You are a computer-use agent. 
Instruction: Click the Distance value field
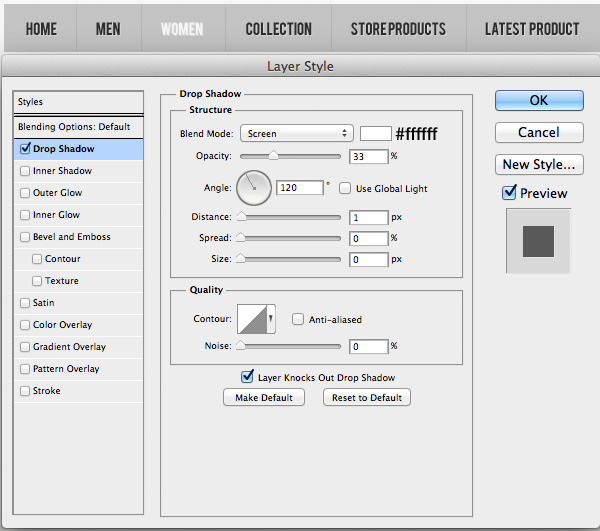pyautogui.click(x=368, y=217)
